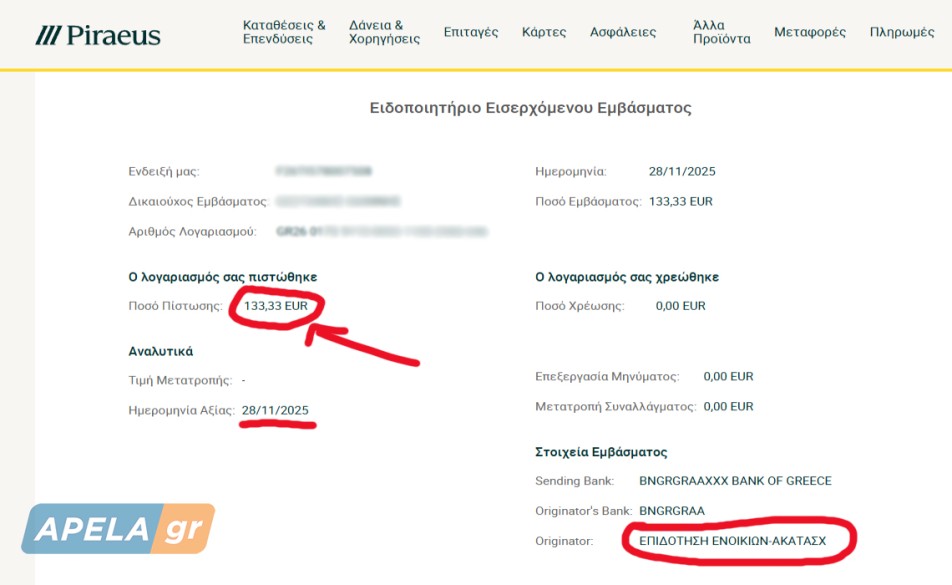This screenshot has width=952, height=585.
Task: Click the Ποσό Εμβάσματος amount 133,33 EUR
Action: point(681,201)
